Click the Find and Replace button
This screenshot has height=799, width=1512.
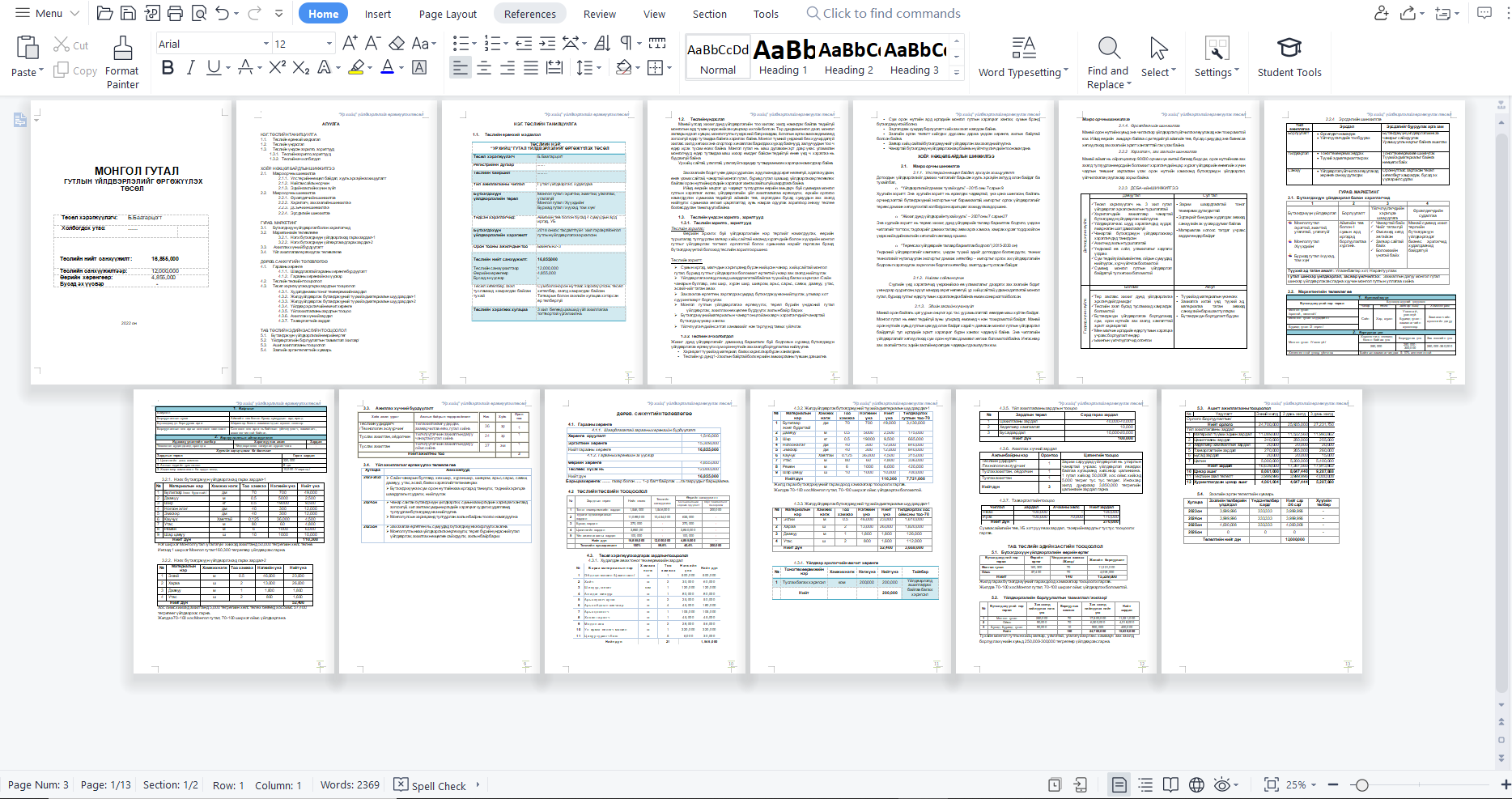tap(1108, 62)
